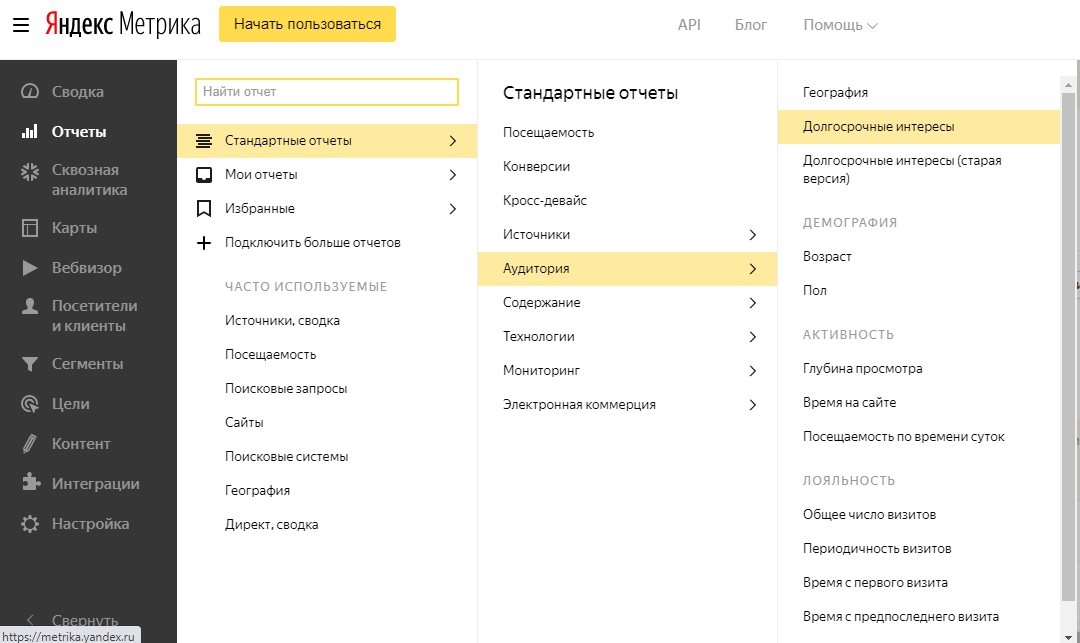Open Глубина просмотра report
Image resolution: width=1080 pixels, height=643 pixels.
862,368
